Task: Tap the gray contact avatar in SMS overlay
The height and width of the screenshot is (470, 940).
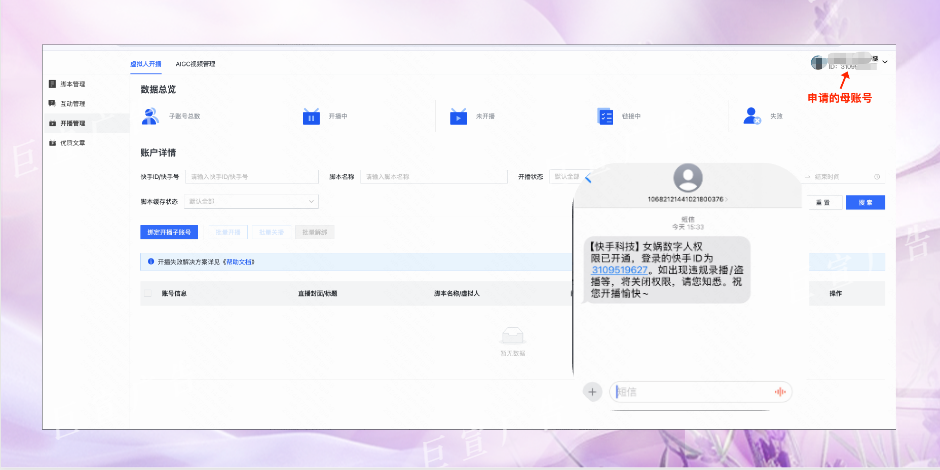Action: 688,178
